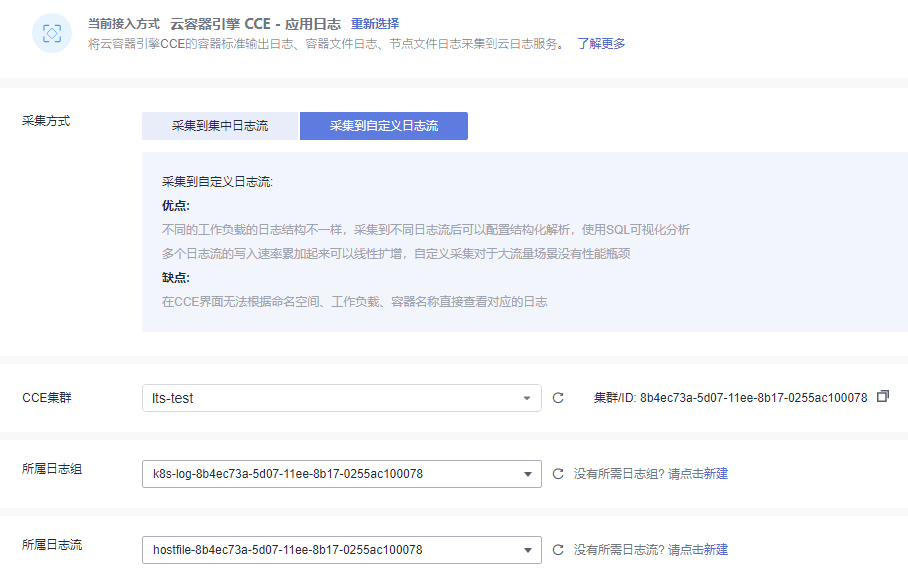Viewport: 908px width, 574px height.
Task: Expand the CCE集群 dropdown arrow
Action: point(527,398)
